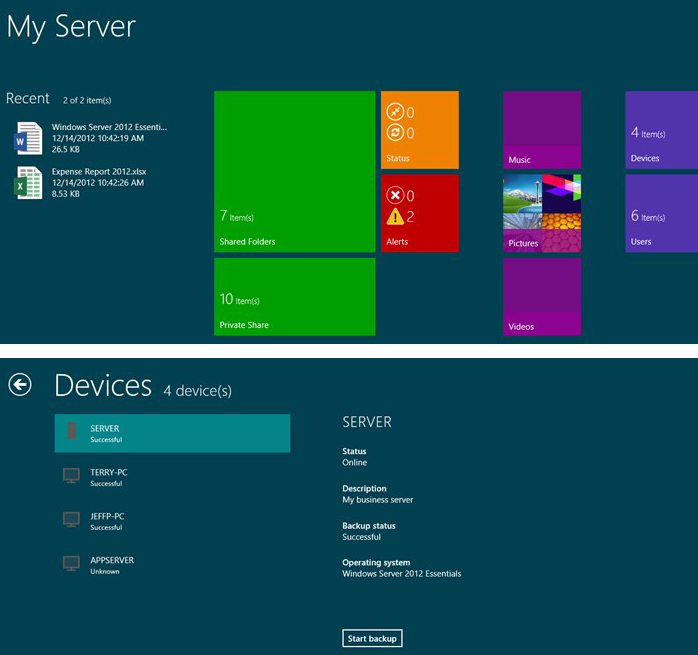Screen dimensions: 698x655
Task: Open the Users tile showing 6 items
Action: tap(661, 212)
